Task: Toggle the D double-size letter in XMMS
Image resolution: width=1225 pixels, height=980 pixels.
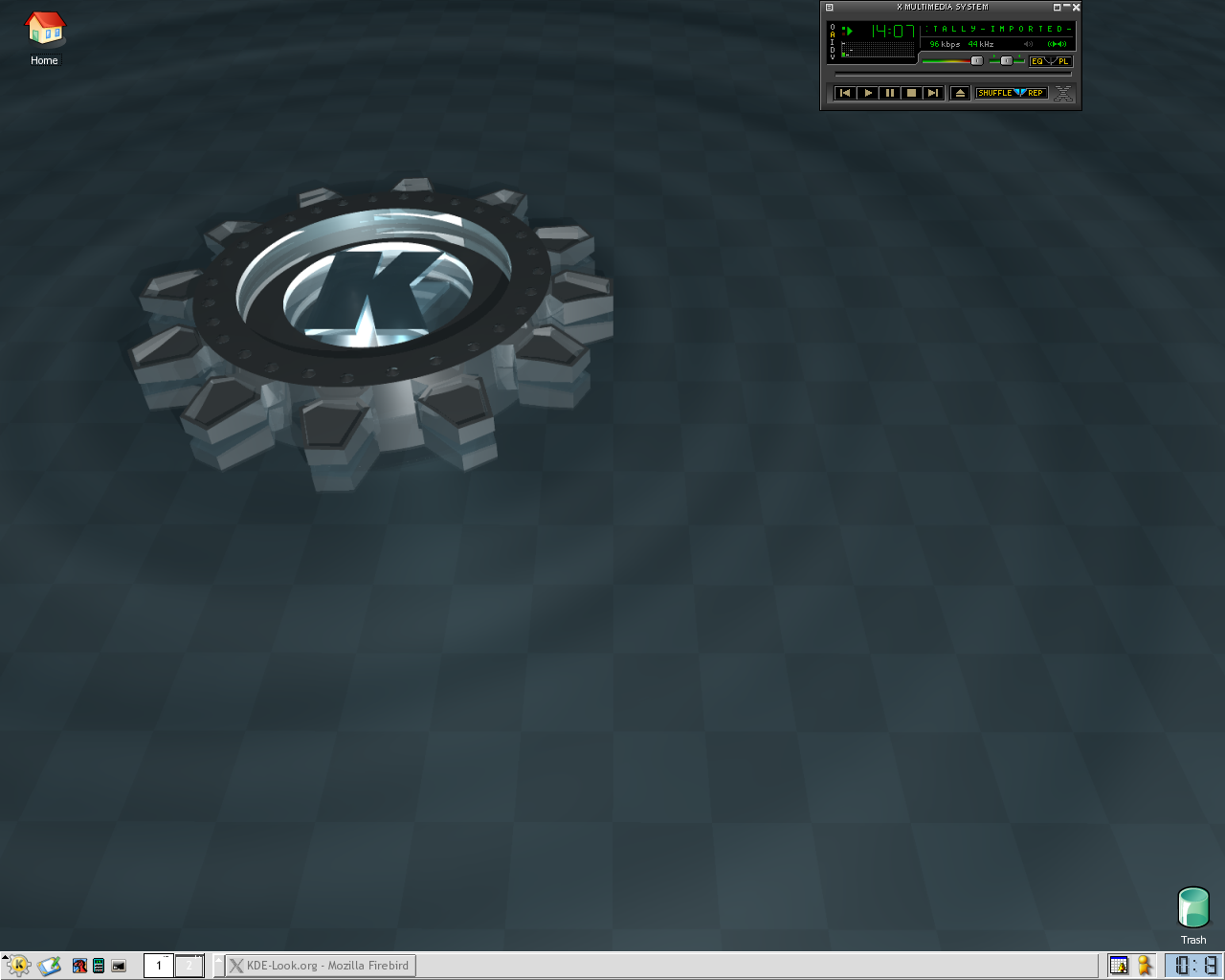Action: (x=833, y=50)
